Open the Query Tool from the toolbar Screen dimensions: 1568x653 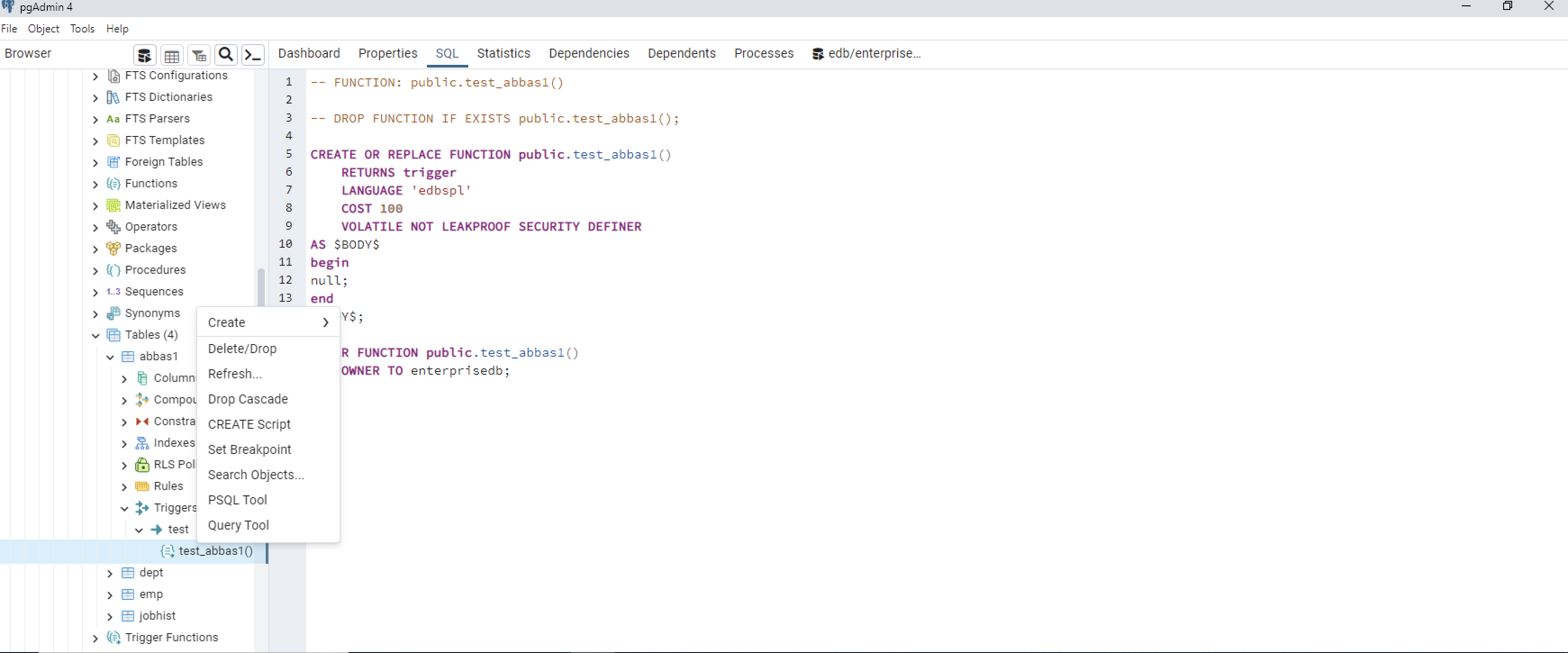pos(144,54)
